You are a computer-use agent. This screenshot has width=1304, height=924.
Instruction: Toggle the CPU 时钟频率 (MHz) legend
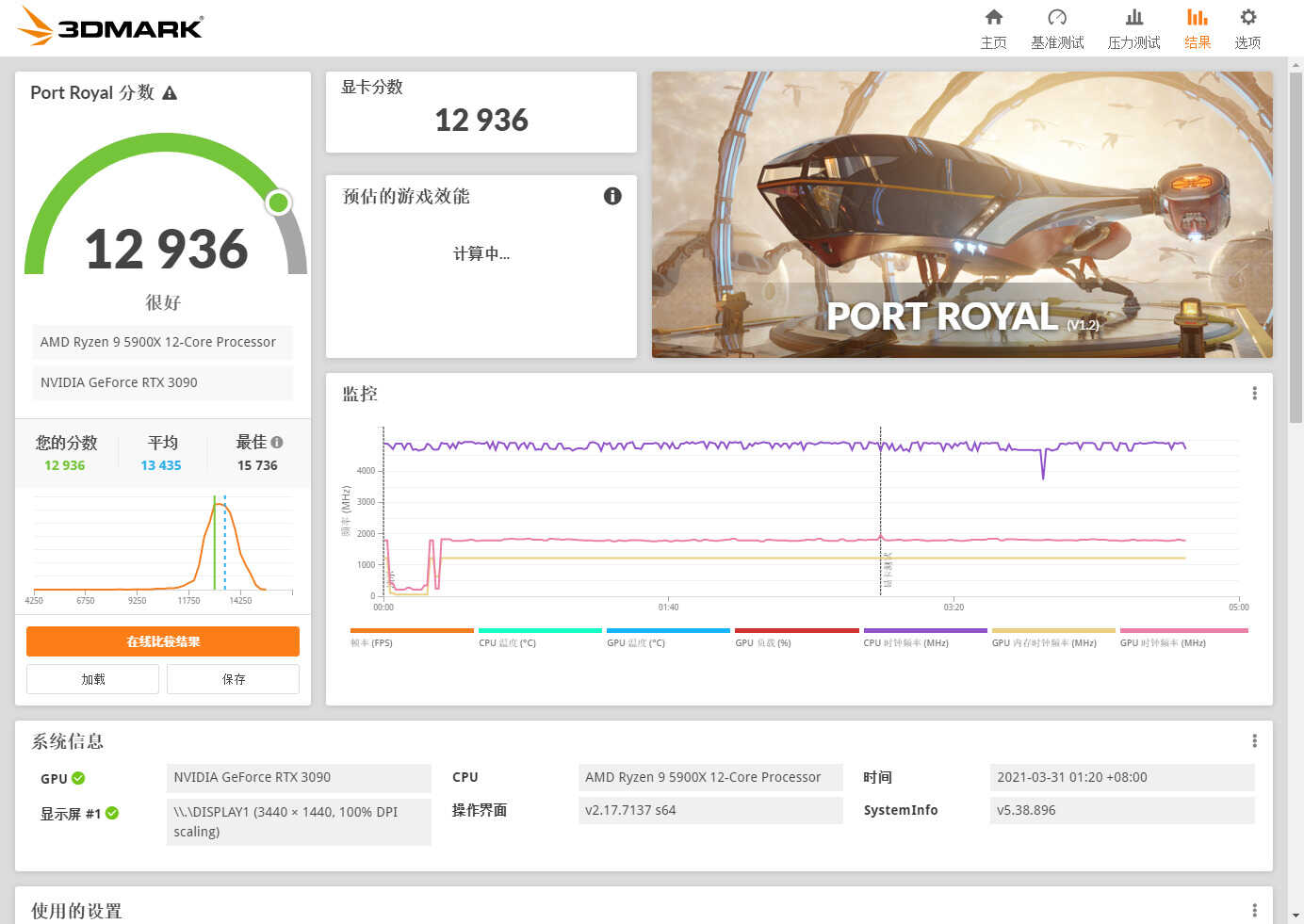tap(925, 638)
